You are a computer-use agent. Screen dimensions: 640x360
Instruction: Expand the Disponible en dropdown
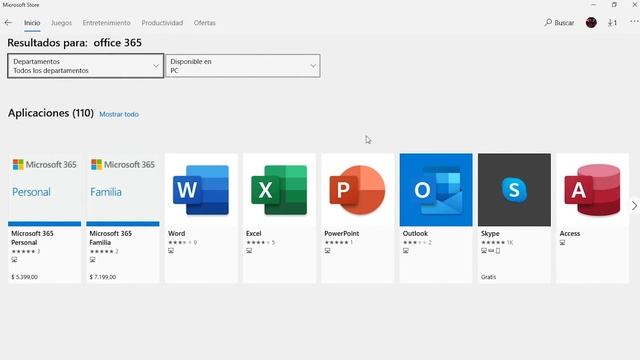click(x=242, y=66)
